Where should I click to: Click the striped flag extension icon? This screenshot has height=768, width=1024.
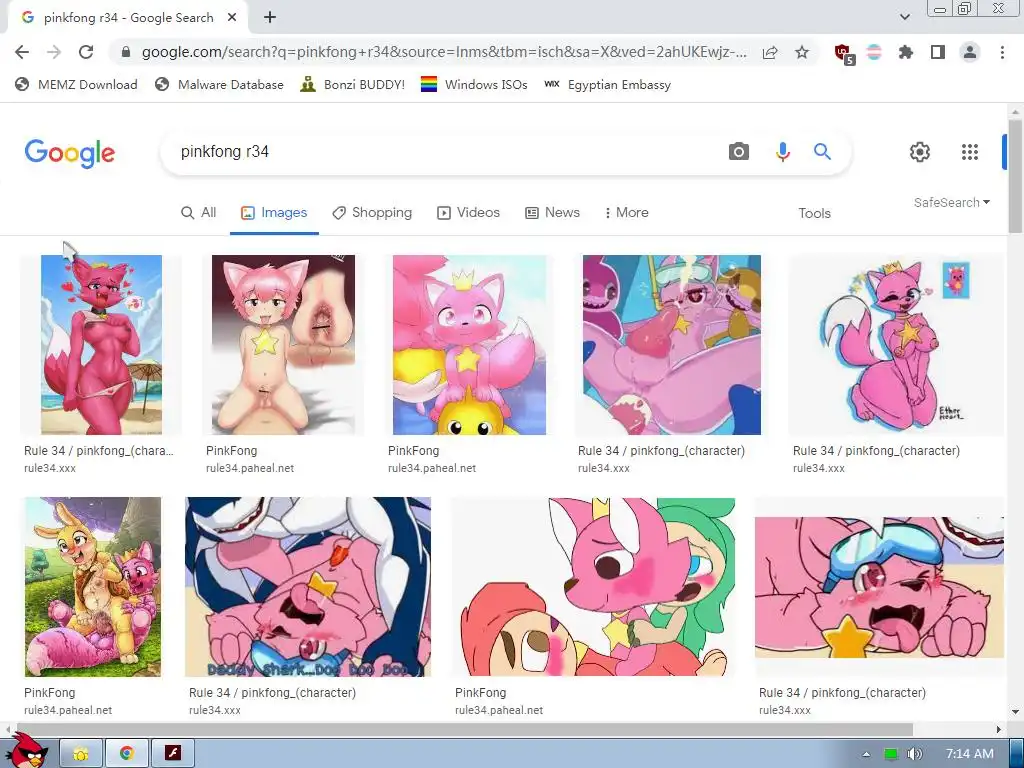[x=874, y=52]
